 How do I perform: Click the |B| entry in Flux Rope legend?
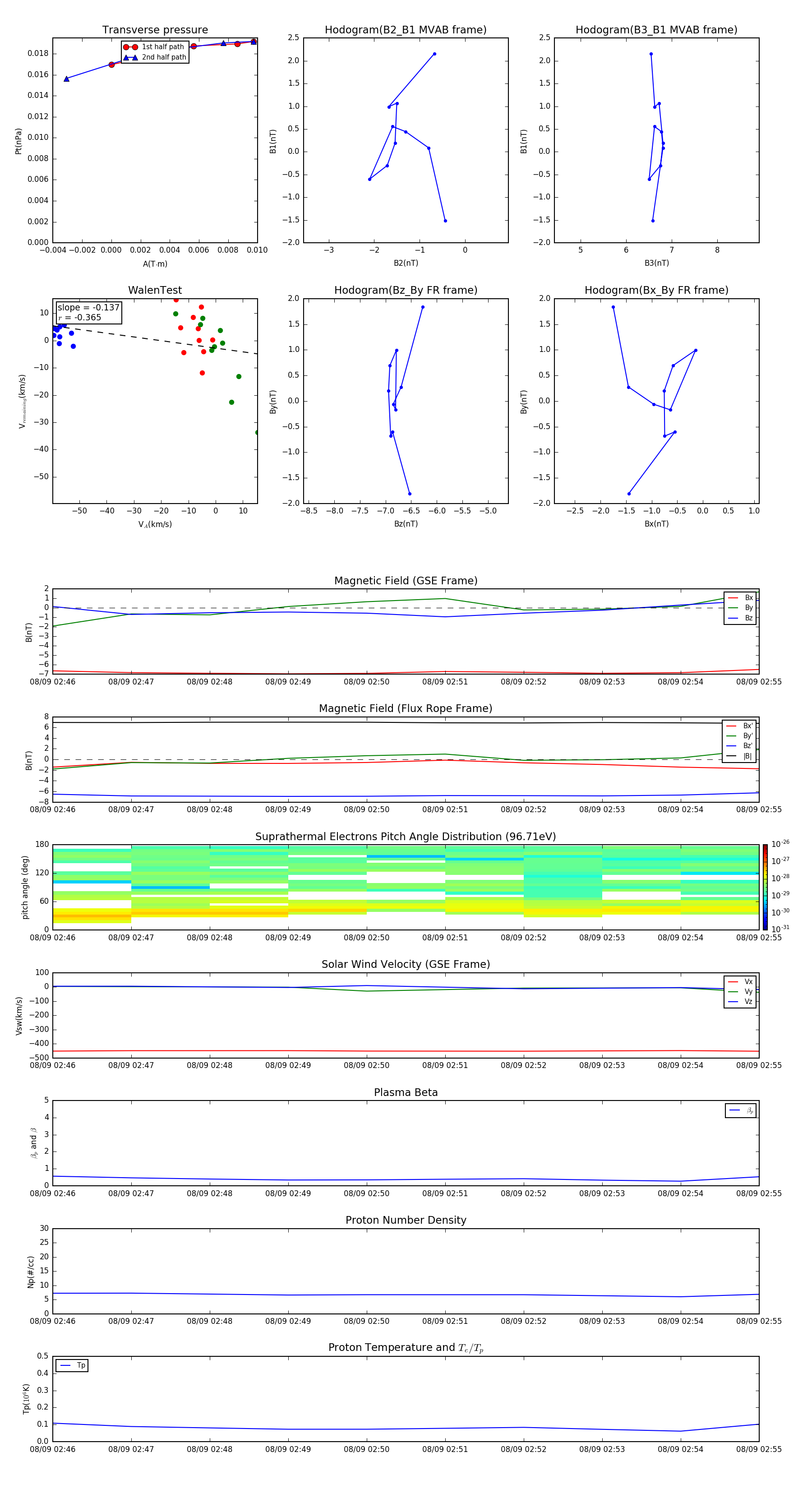click(x=740, y=756)
